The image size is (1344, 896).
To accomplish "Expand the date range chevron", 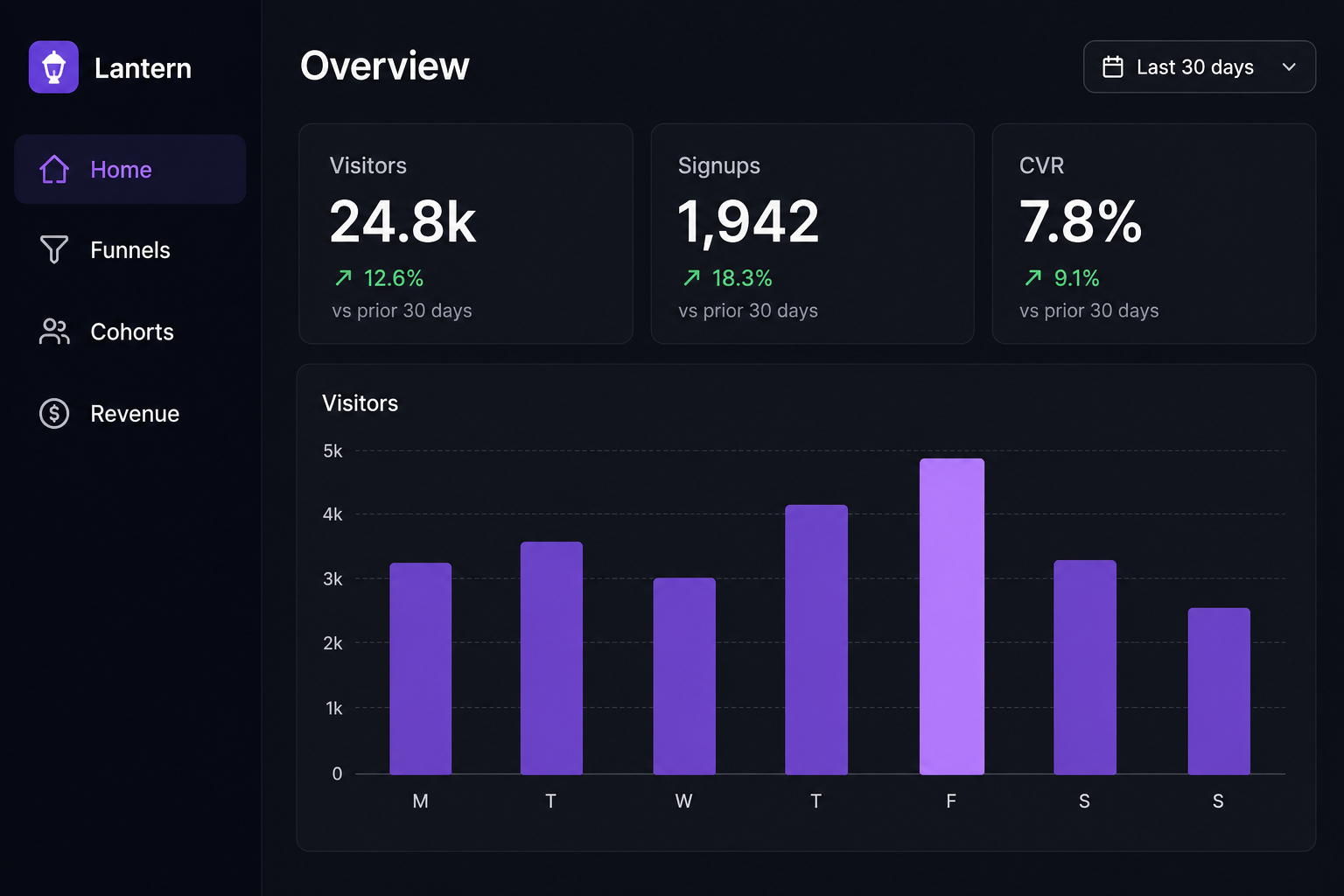I will 1289,66.
